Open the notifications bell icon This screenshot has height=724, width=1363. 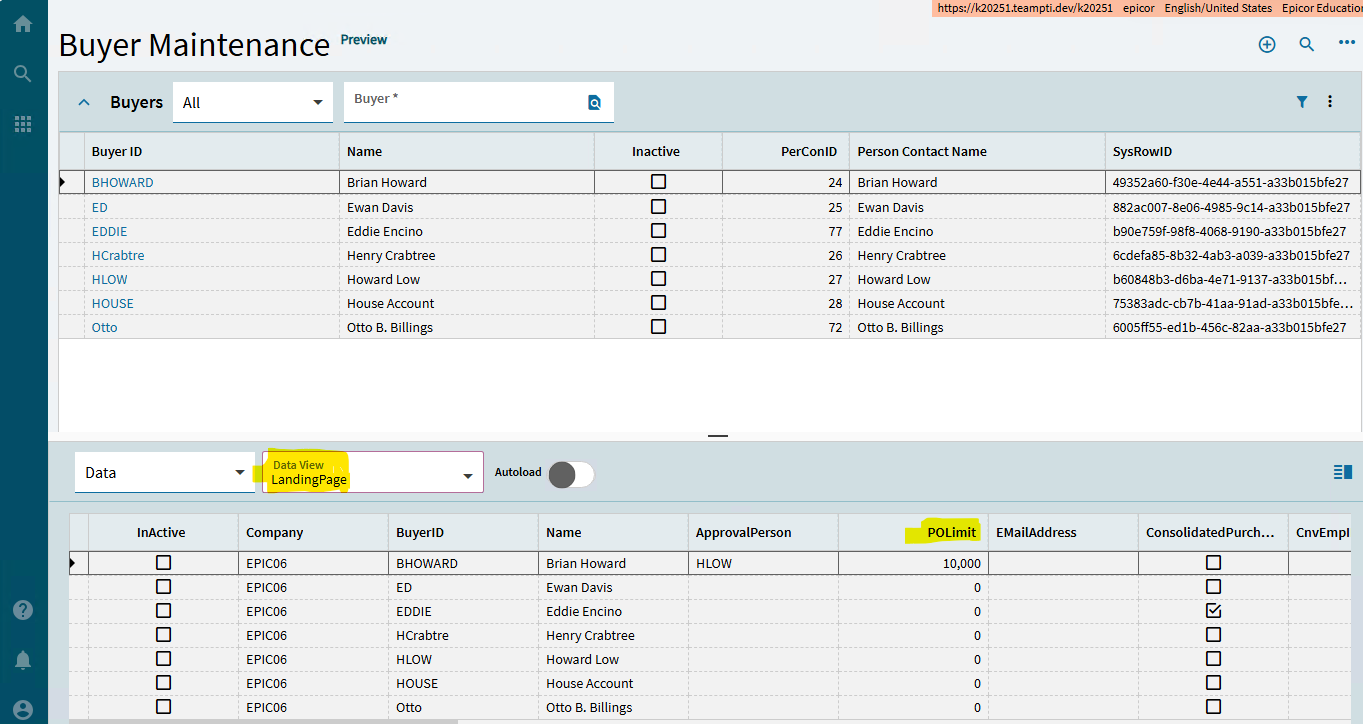[x=23, y=660]
